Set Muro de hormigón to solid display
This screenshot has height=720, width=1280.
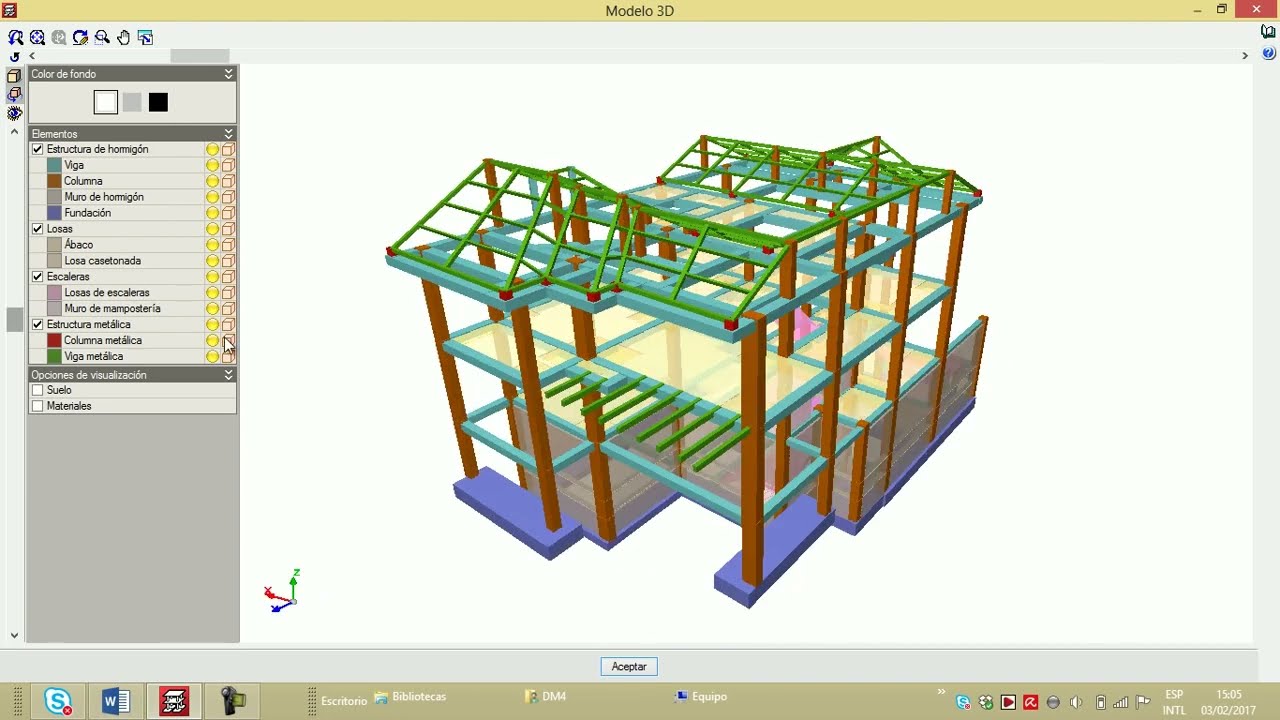coord(212,198)
